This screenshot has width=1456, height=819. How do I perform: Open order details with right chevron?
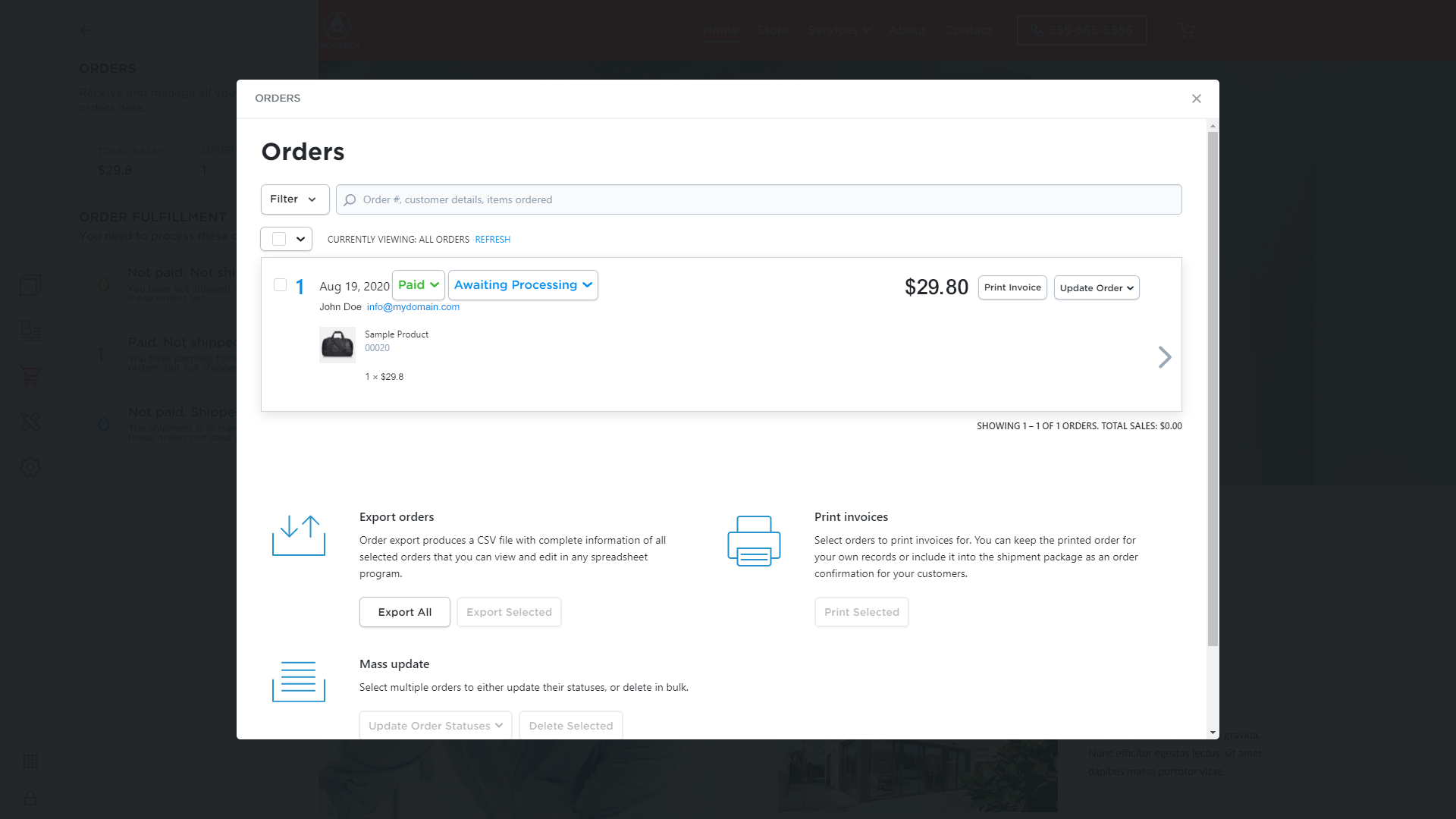pos(1165,357)
